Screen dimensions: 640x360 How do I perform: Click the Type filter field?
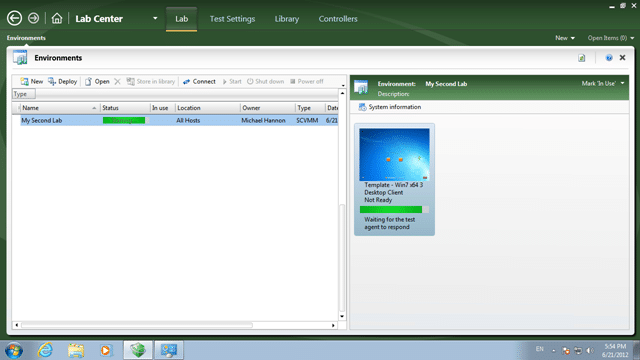tap(24, 94)
